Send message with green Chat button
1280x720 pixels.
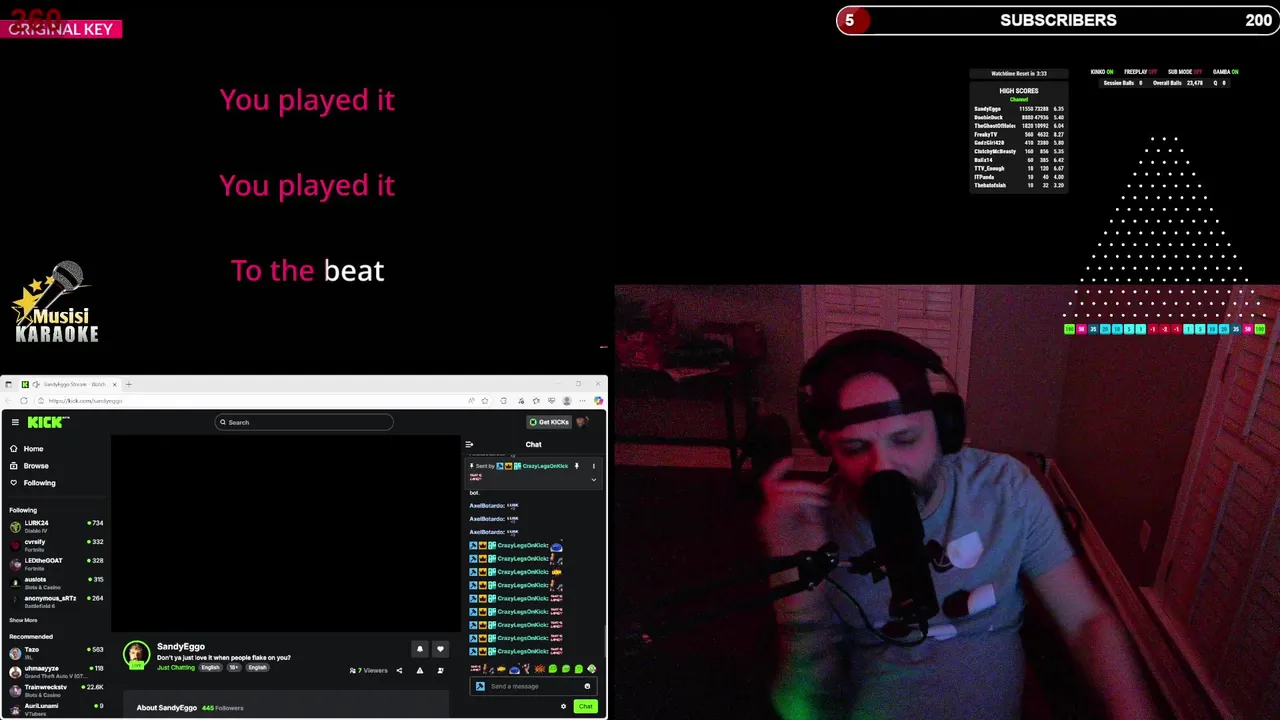tap(586, 707)
